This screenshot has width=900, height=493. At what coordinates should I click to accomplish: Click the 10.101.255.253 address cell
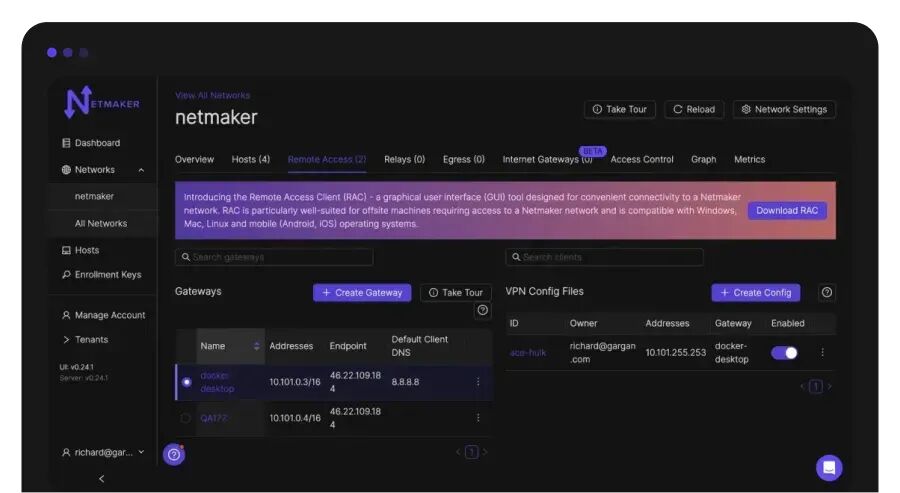click(676, 352)
